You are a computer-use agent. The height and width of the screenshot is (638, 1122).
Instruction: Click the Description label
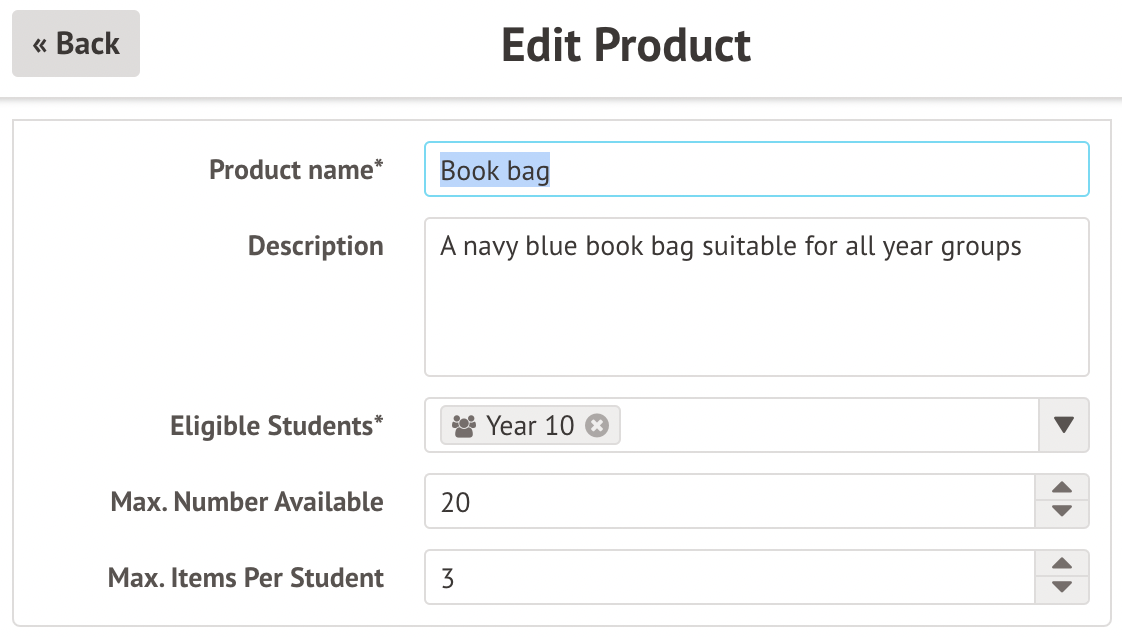click(x=315, y=246)
